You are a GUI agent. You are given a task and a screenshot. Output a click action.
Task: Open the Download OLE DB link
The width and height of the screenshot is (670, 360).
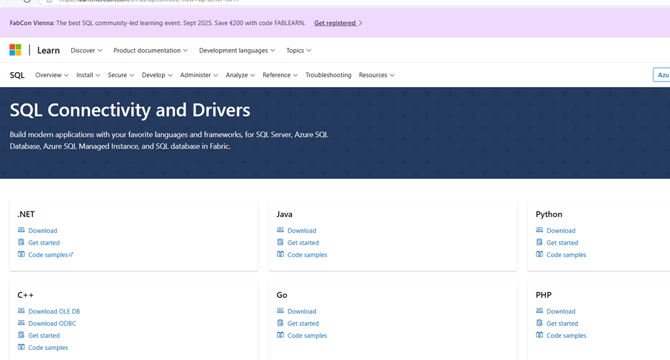click(54, 311)
